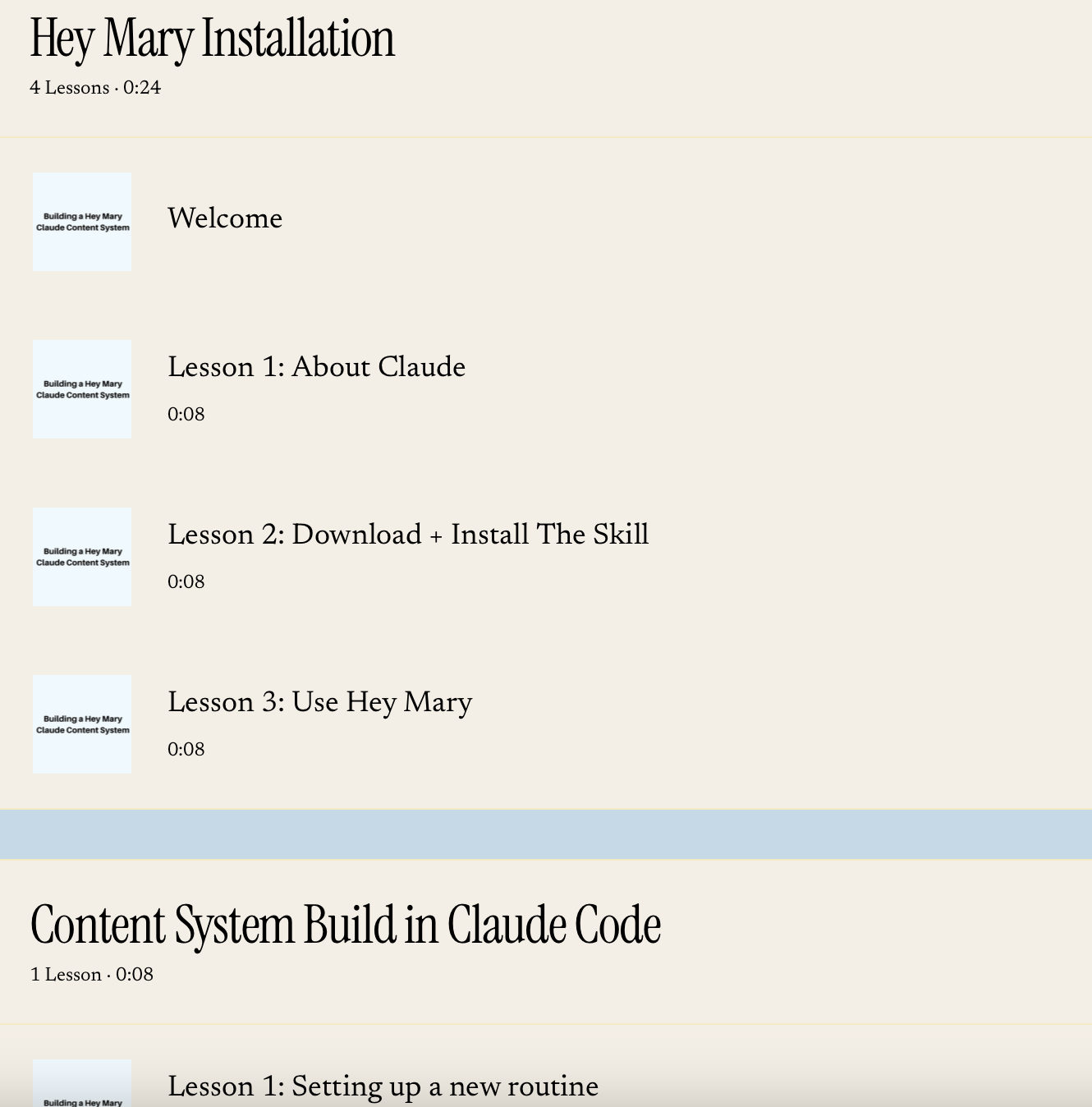The image size is (1092, 1107).
Task: Click the '1 Lesson · 0:08' summary text
Action: (92, 975)
